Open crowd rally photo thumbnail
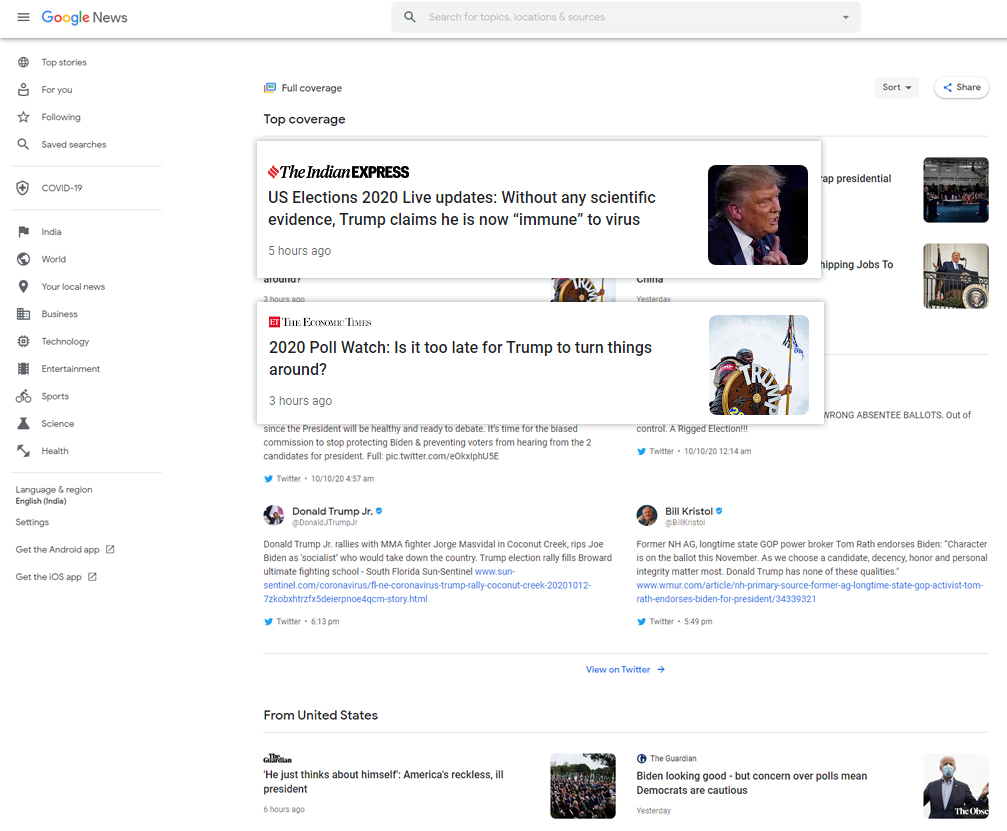 (582, 786)
